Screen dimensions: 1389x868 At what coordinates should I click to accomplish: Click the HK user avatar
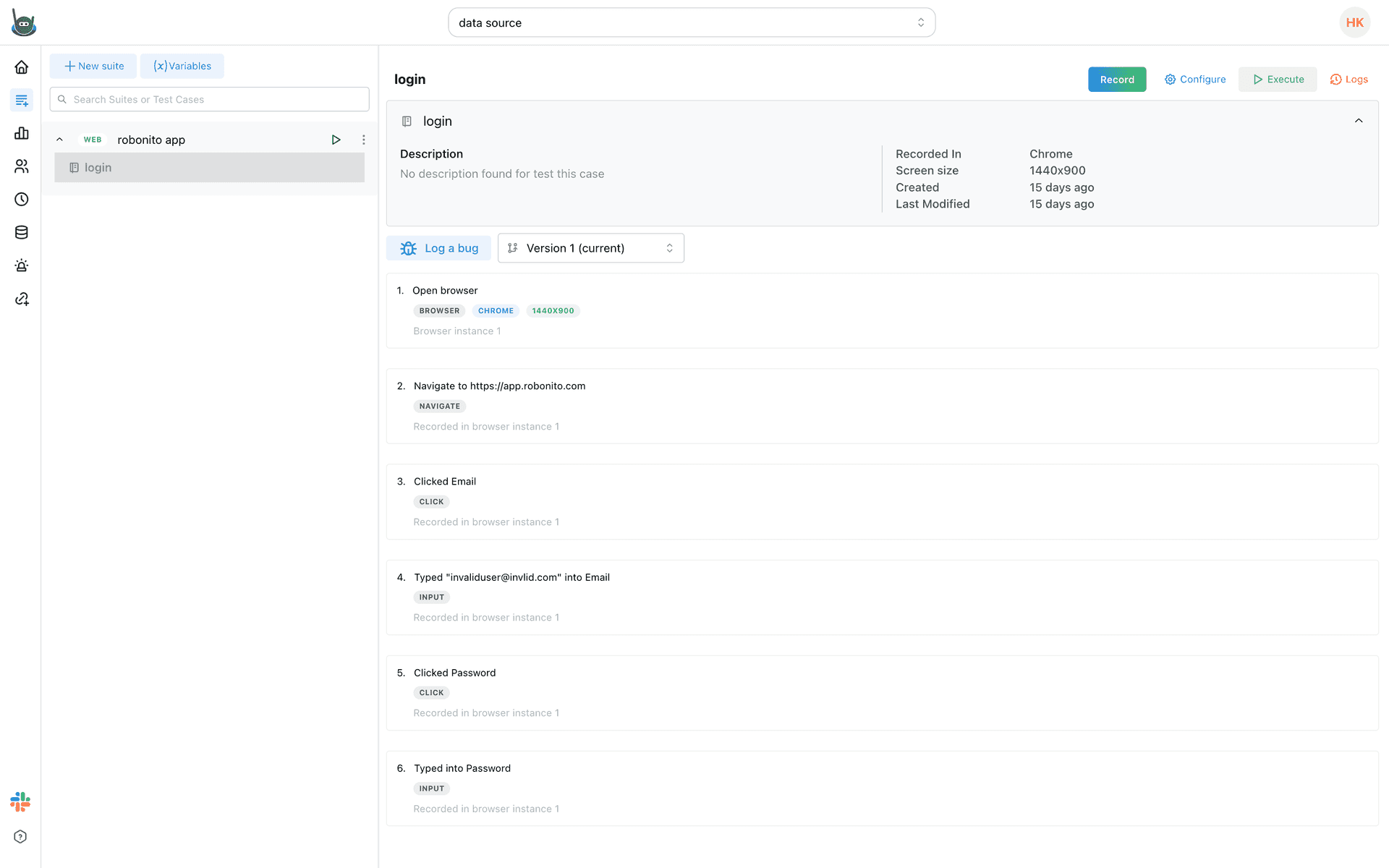(x=1355, y=22)
